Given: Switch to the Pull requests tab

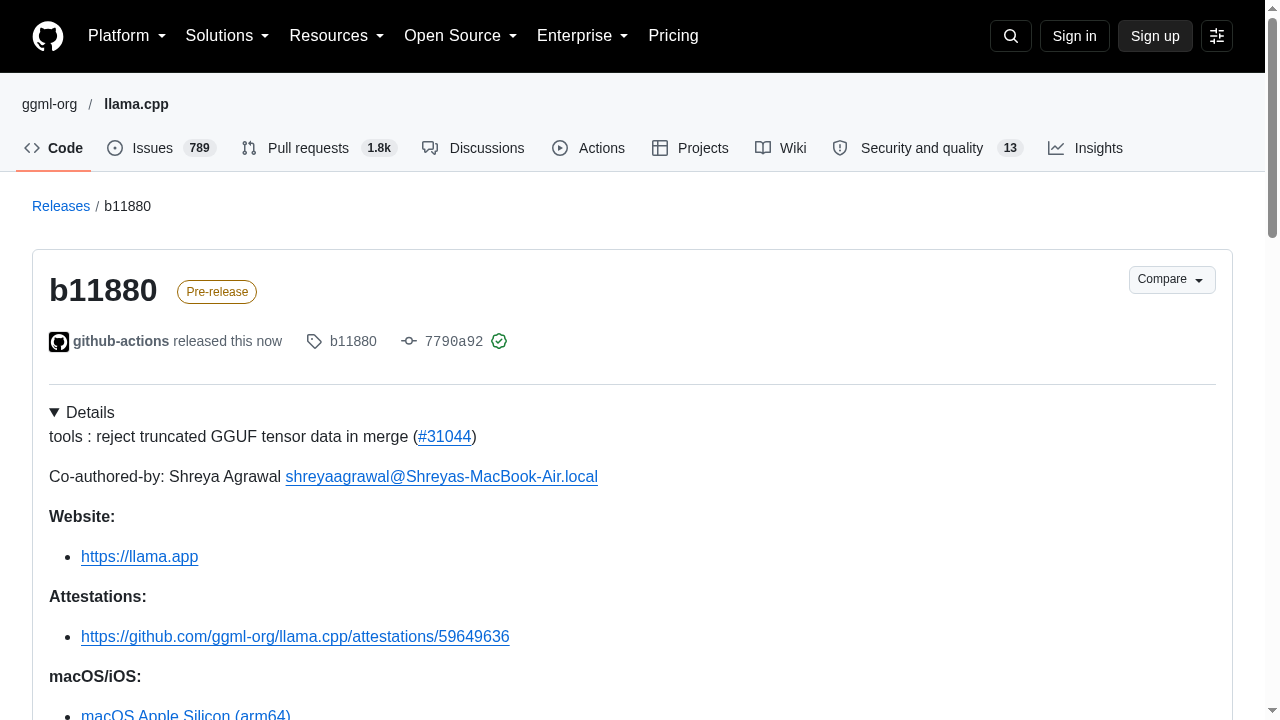Looking at the screenshot, I should click(x=319, y=148).
